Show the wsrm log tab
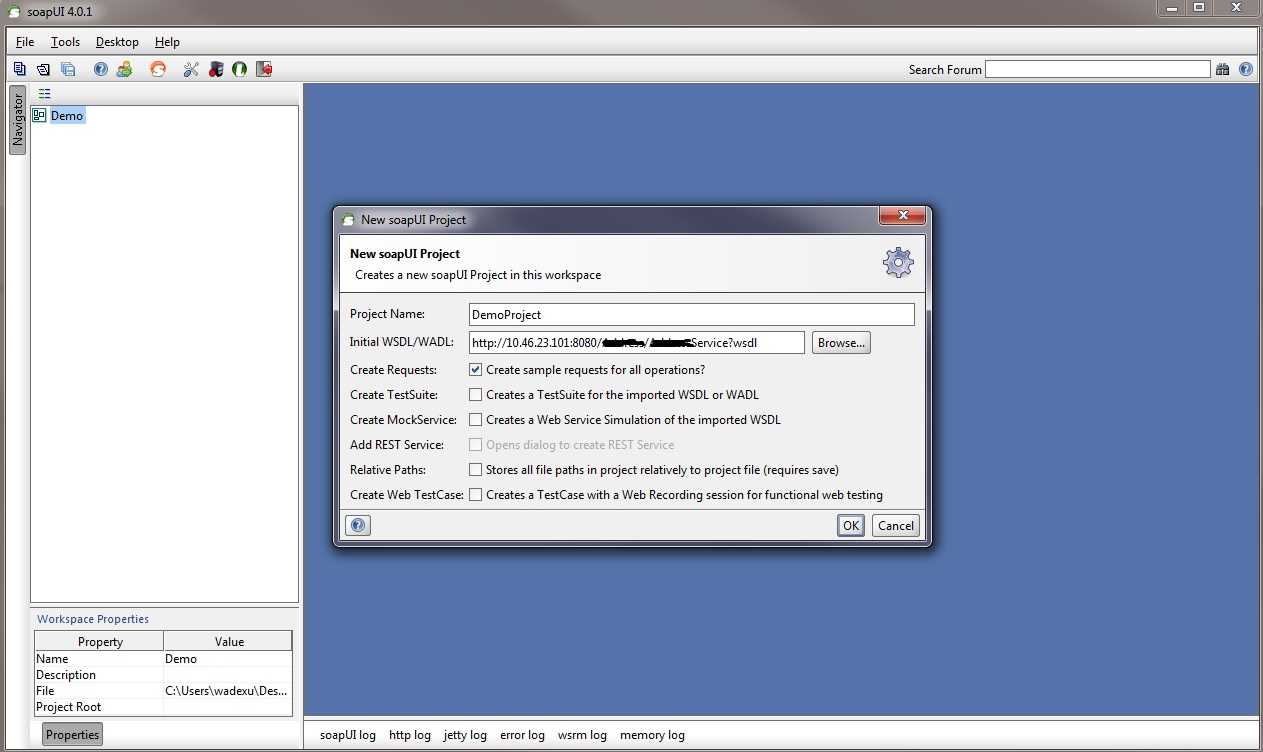Viewport: 1263px width, 752px height. (x=582, y=735)
